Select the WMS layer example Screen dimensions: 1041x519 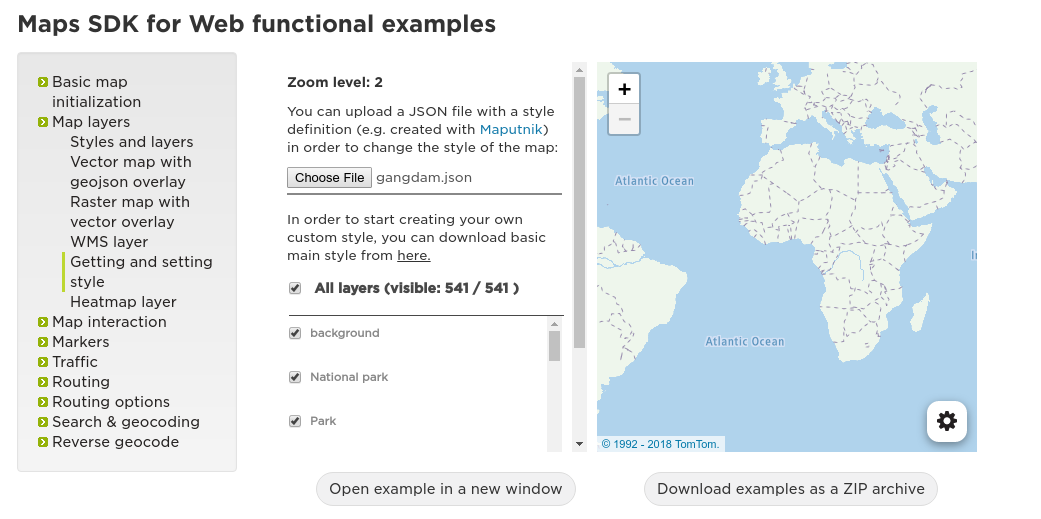[x=109, y=242]
